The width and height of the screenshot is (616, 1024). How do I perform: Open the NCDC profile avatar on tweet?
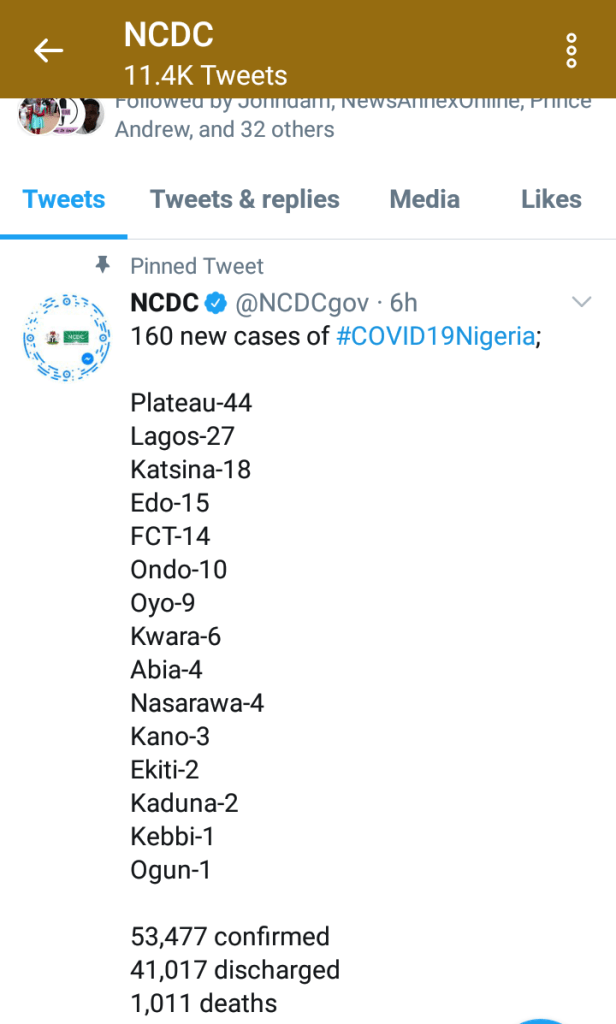click(65, 339)
